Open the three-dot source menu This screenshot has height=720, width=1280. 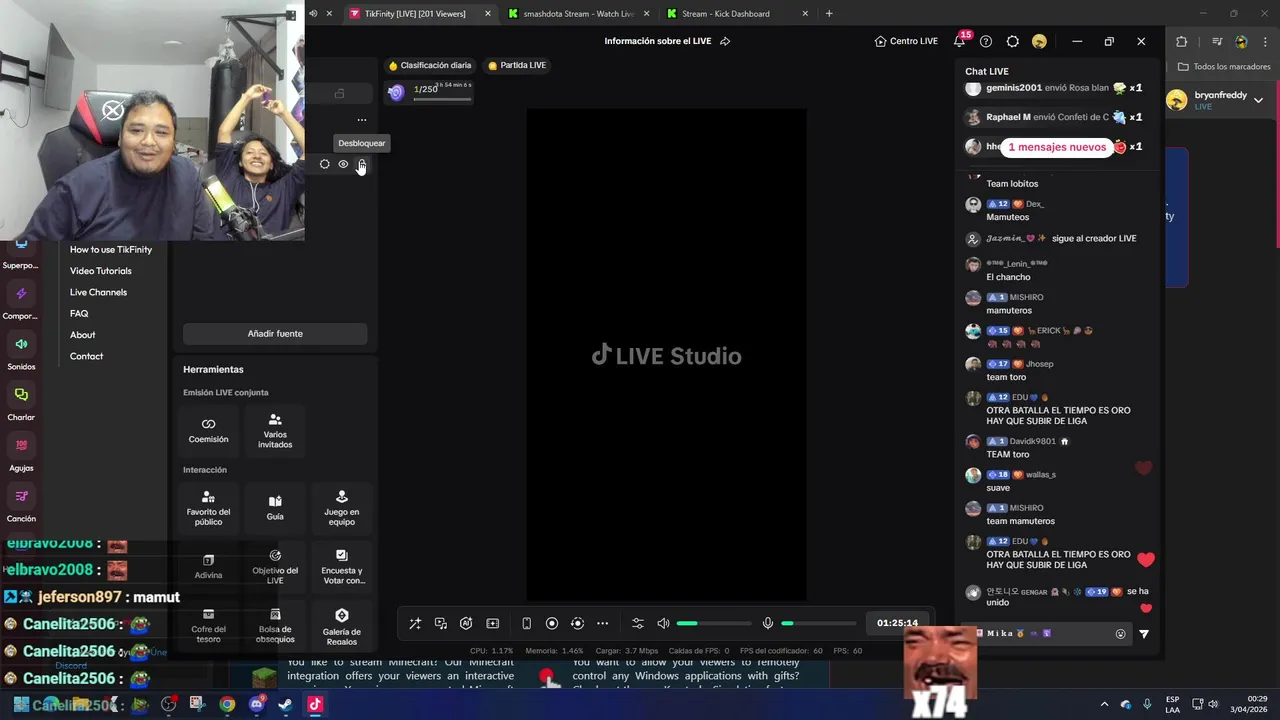click(362, 120)
